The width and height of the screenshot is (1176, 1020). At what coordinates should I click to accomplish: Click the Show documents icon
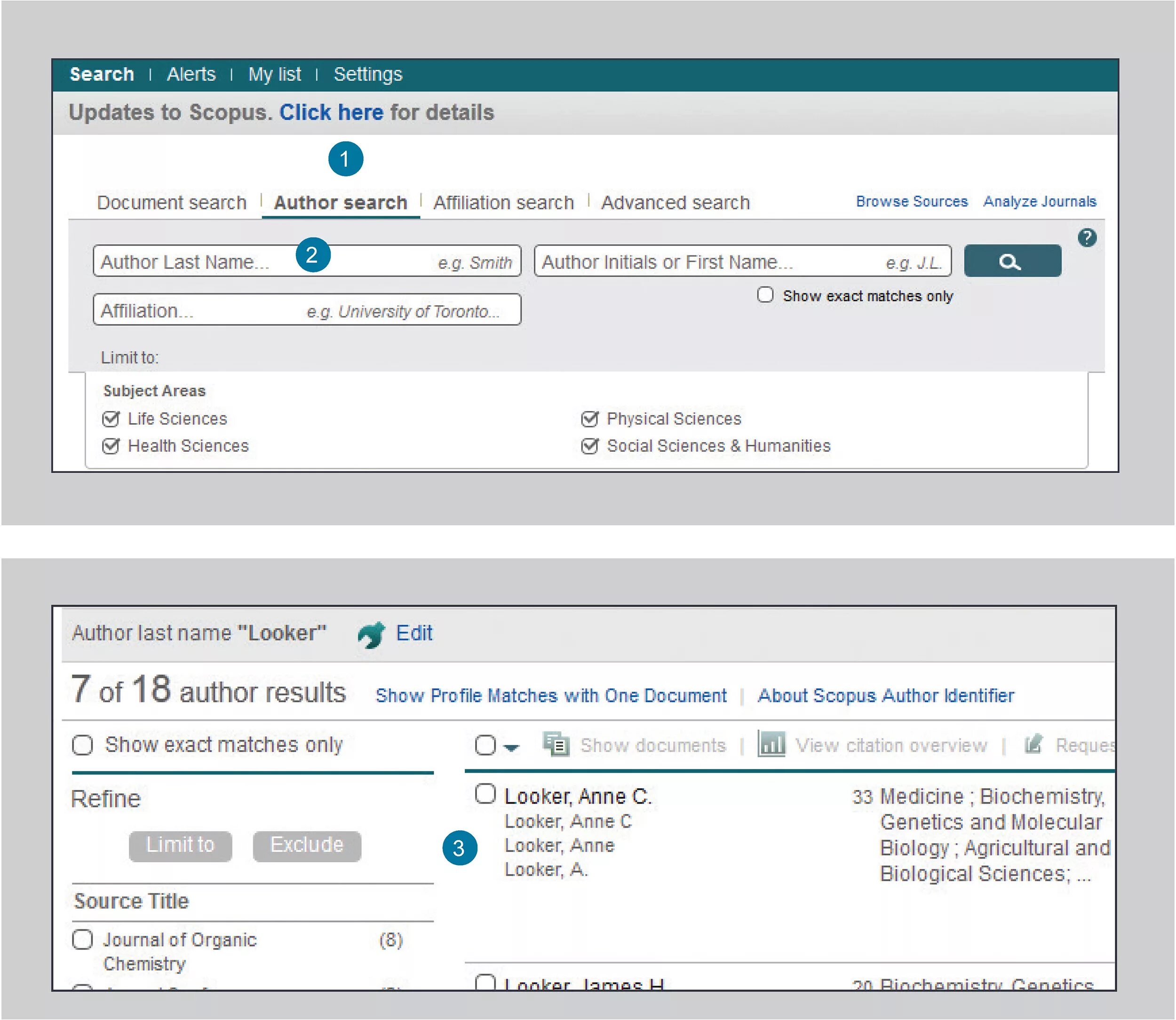point(556,744)
